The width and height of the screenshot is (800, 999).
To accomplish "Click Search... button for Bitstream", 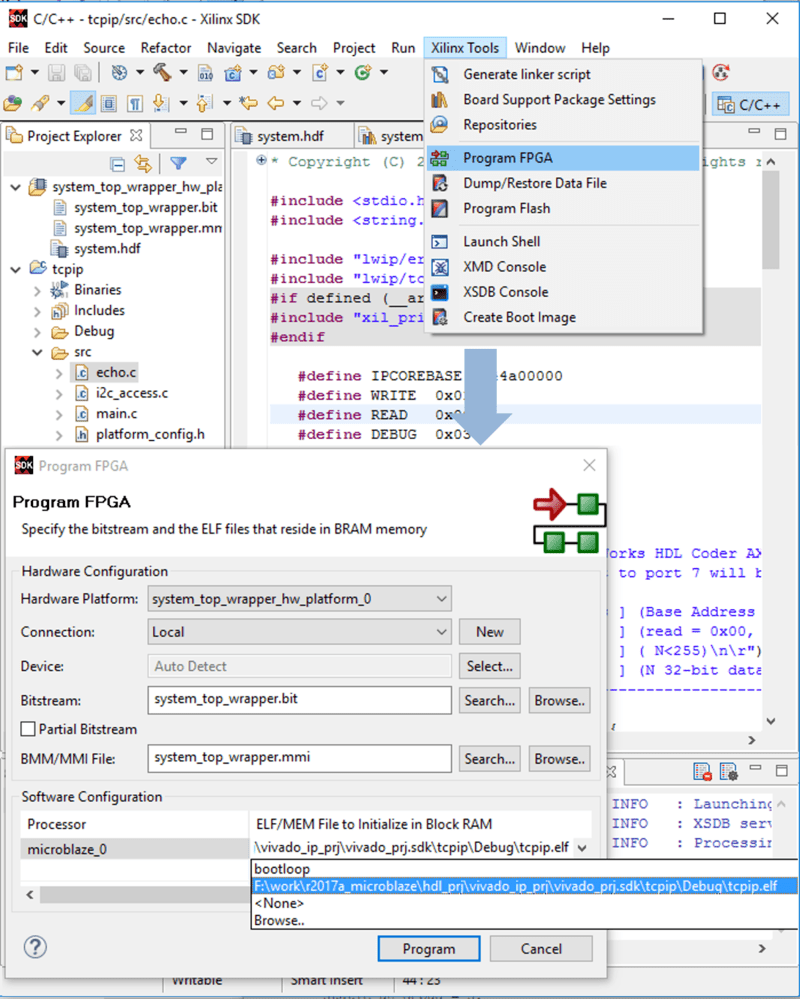I will pyautogui.click(x=490, y=701).
